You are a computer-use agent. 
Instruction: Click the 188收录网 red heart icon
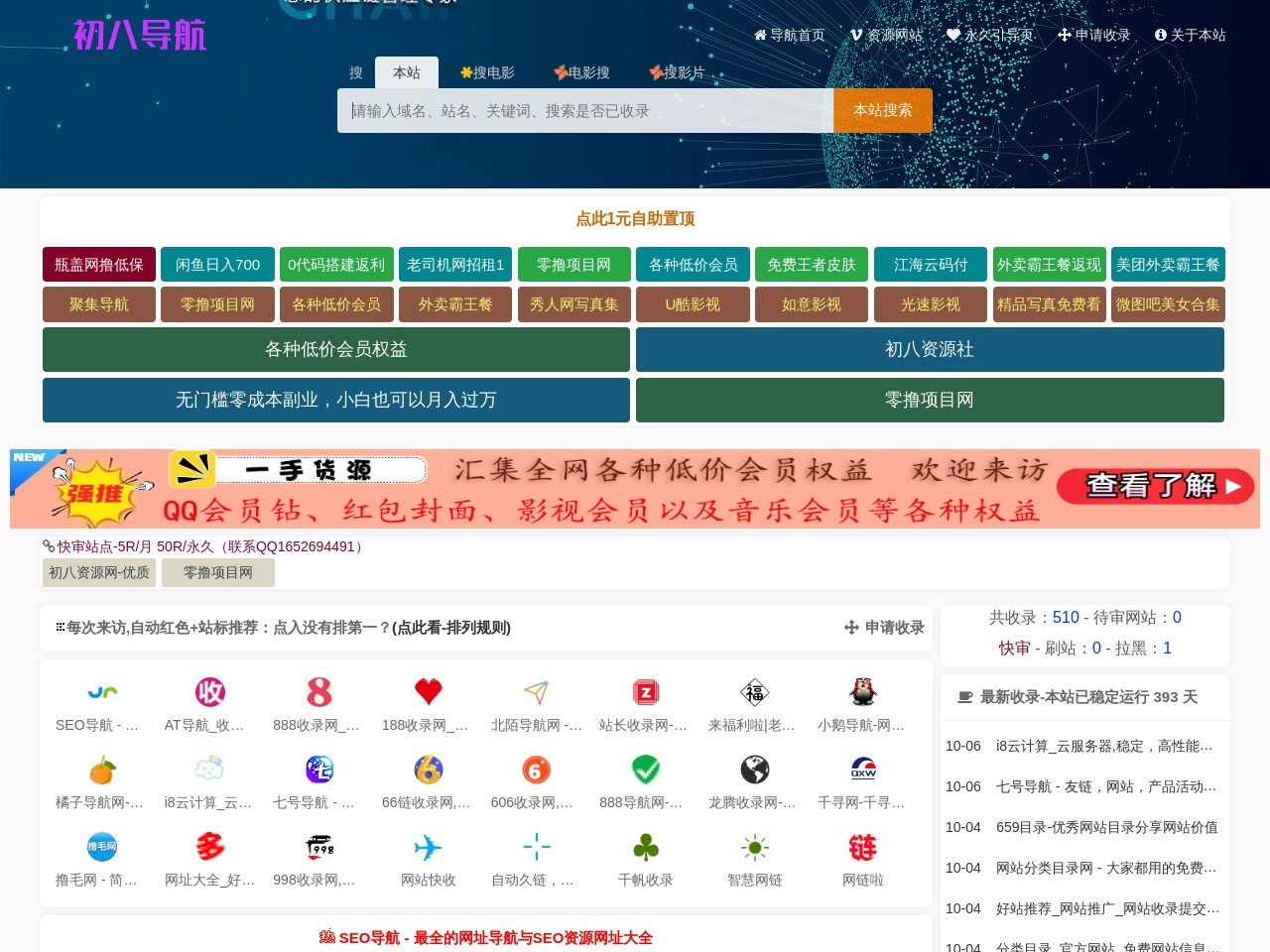pyautogui.click(x=427, y=692)
